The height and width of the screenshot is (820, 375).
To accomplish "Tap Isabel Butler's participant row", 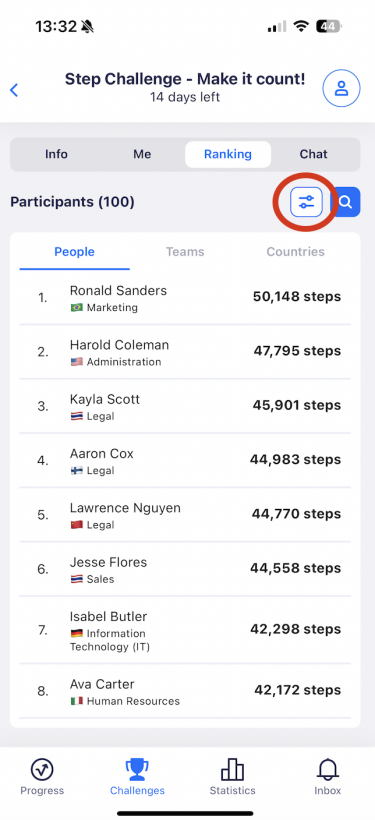I will [185, 630].
